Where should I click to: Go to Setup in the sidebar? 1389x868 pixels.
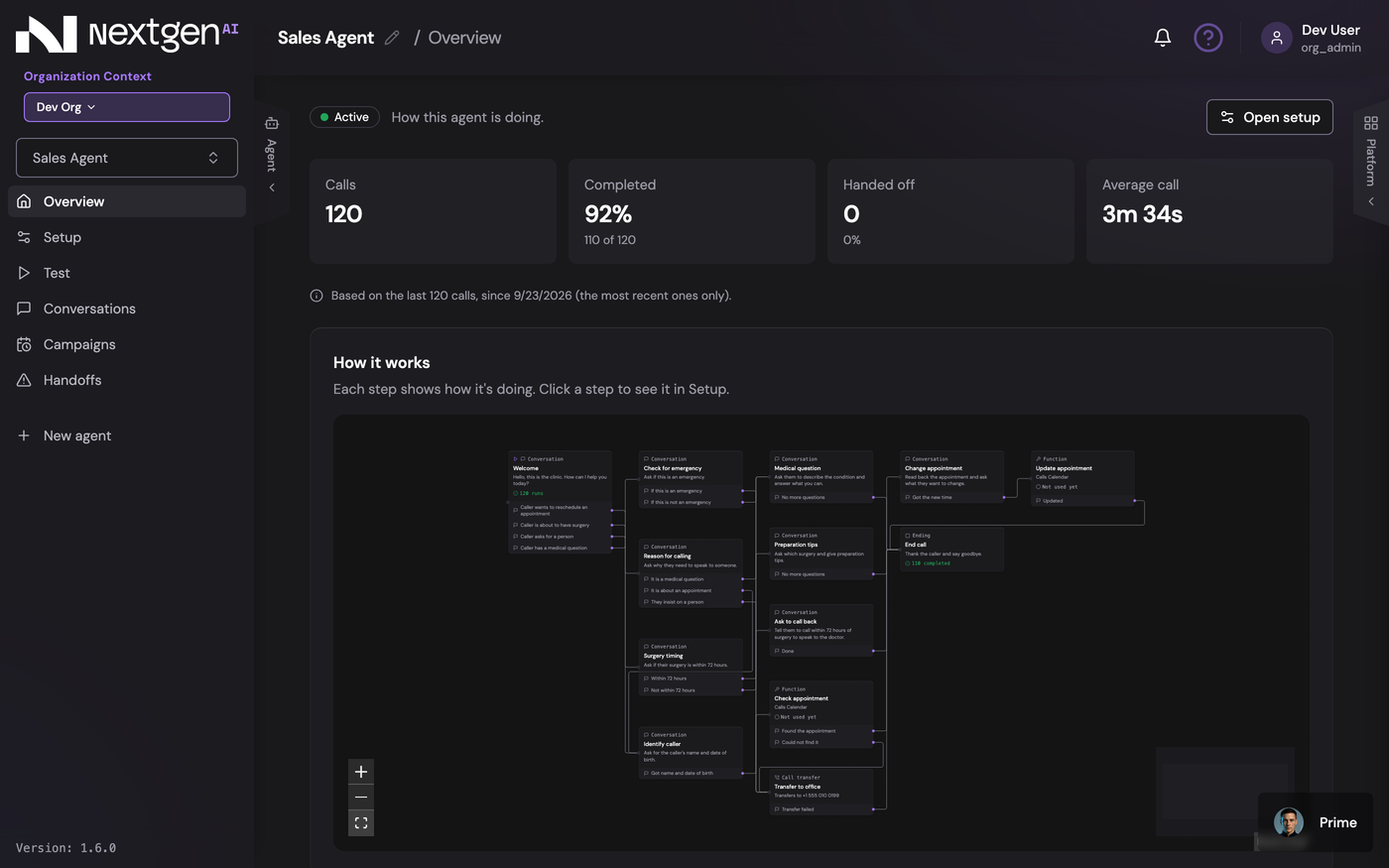tap(127, 237)
